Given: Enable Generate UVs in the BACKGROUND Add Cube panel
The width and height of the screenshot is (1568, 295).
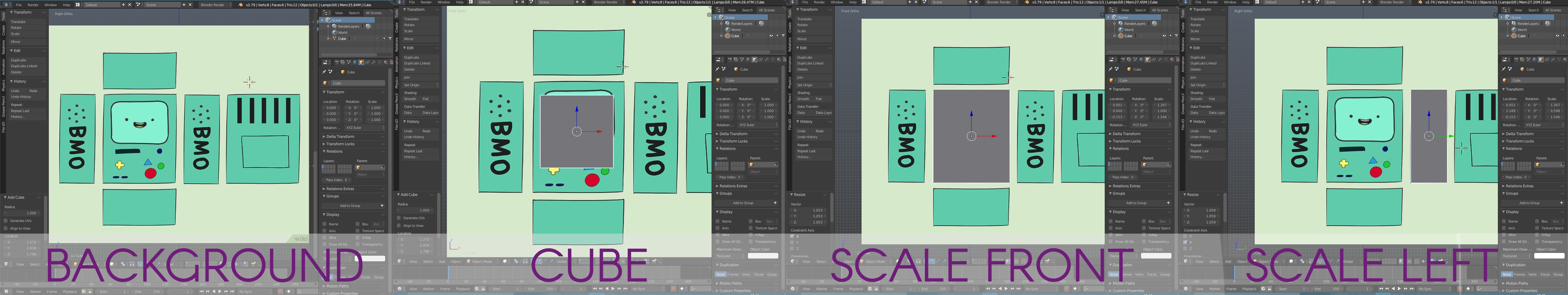Looking at the screenshot, I should click(6, 221).
